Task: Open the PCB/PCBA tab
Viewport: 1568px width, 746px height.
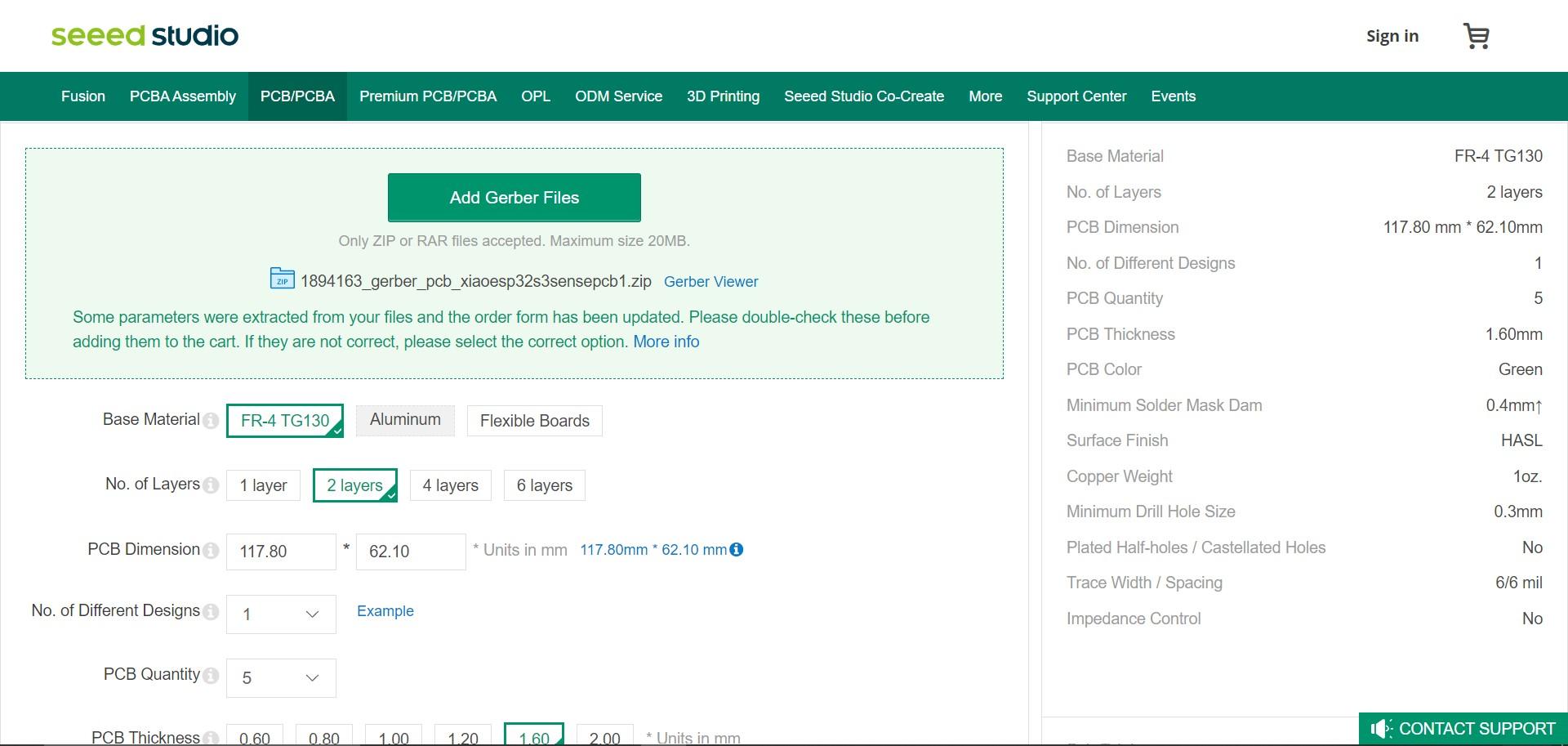Action: click(x=297, y=96)
